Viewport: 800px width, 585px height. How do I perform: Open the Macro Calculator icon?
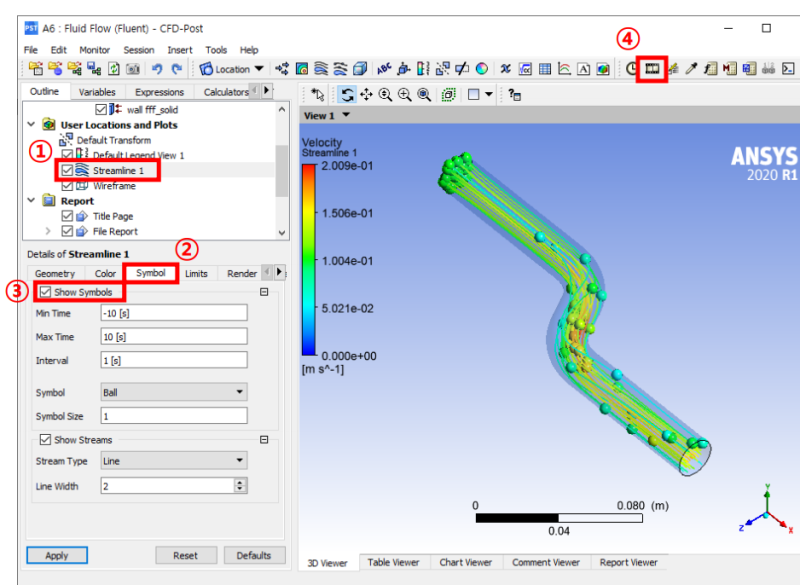click(x=730, y=68)
